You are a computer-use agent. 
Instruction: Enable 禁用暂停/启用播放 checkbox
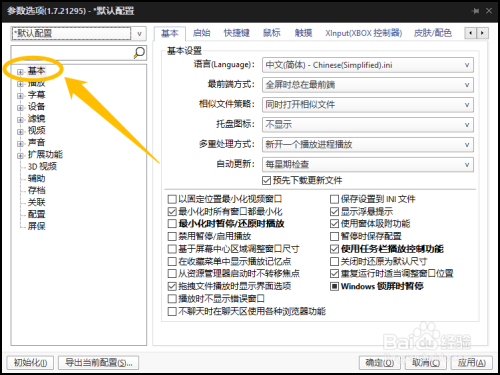pyautogui.click(x=172, y=236)
